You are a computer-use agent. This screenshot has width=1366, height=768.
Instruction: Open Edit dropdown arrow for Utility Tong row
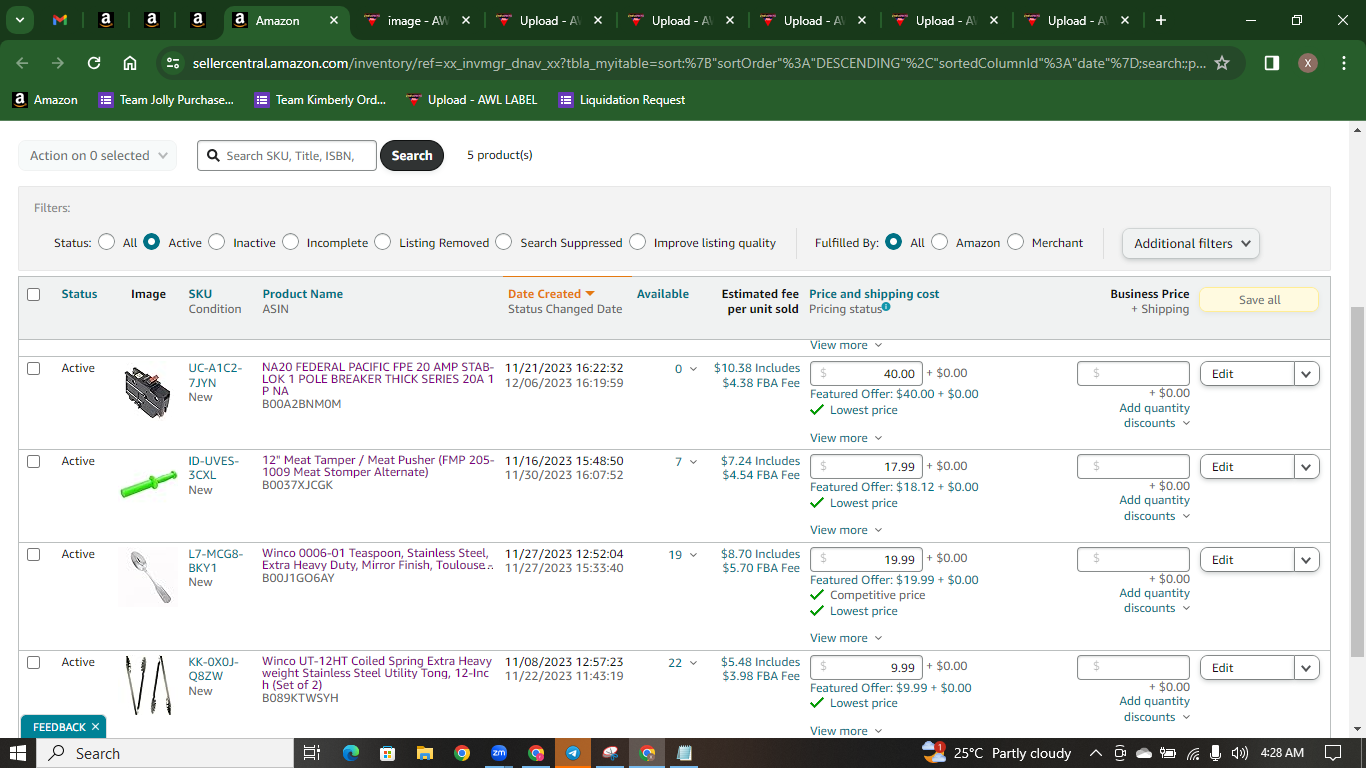[x=1307, y=668]
